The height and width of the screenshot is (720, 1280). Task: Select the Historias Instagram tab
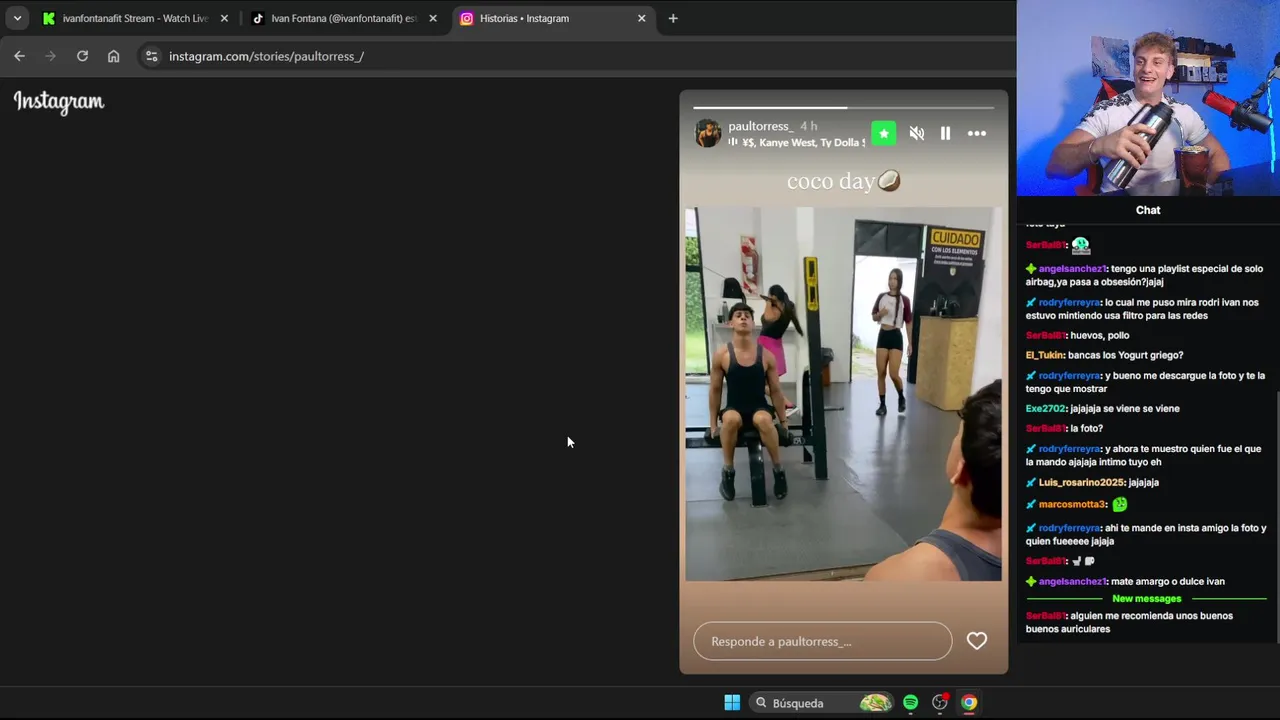pyautogui.click(x=553, y=18)
